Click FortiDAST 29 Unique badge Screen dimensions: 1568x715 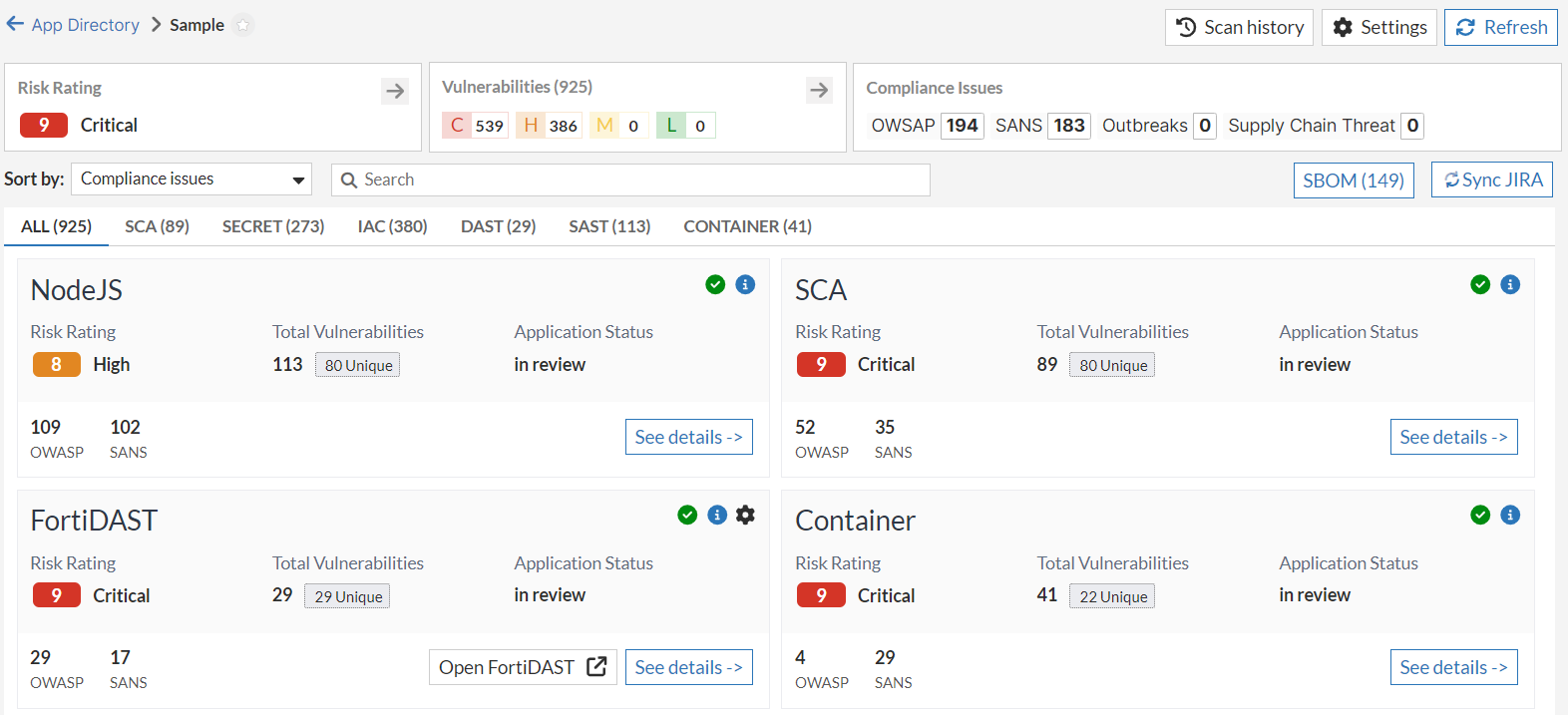click(x=347, y=596)
